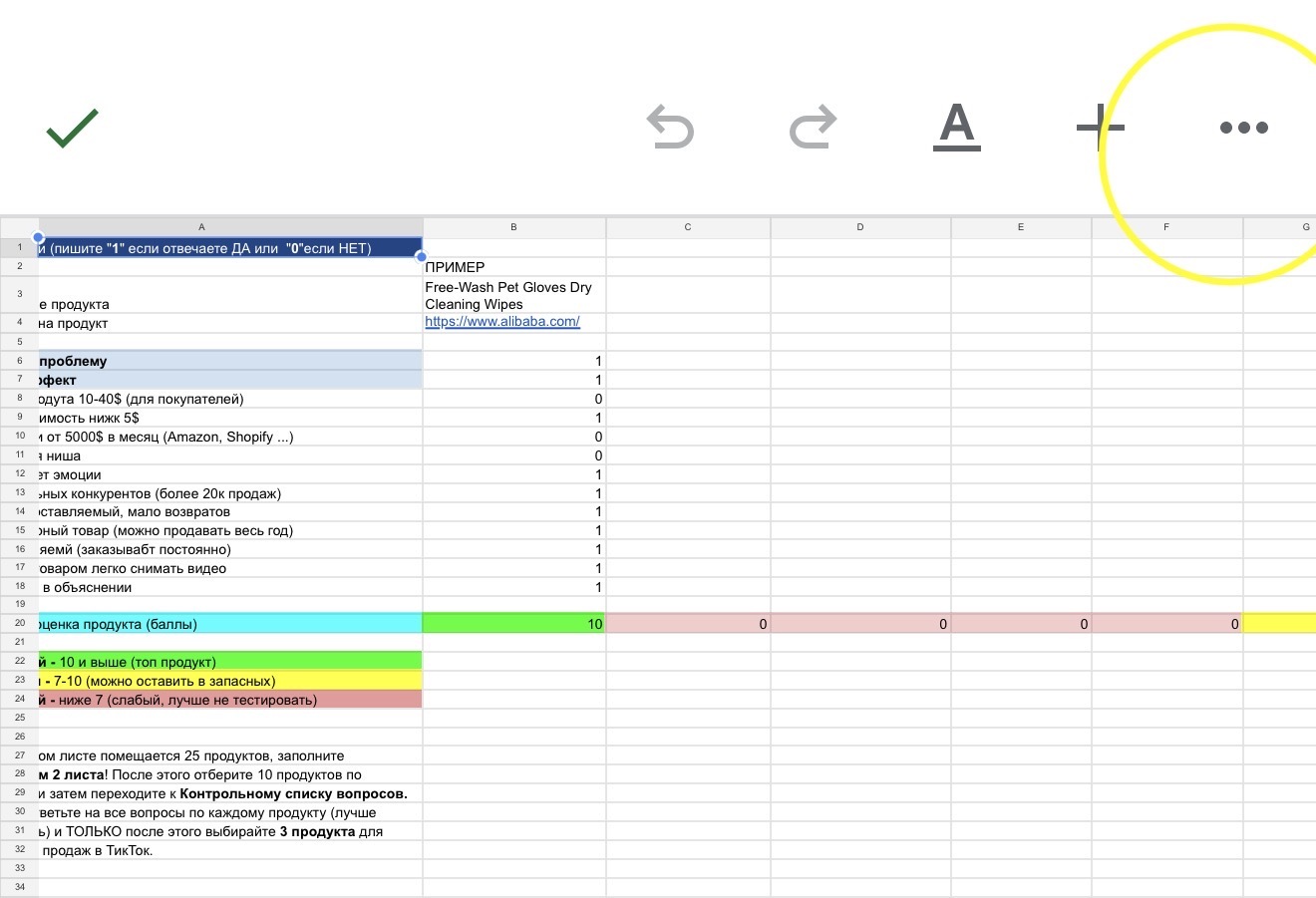Select the cyan 'оценка продукта (баллы)' cell
The image size is (1316, 898).
click(229, 624)
